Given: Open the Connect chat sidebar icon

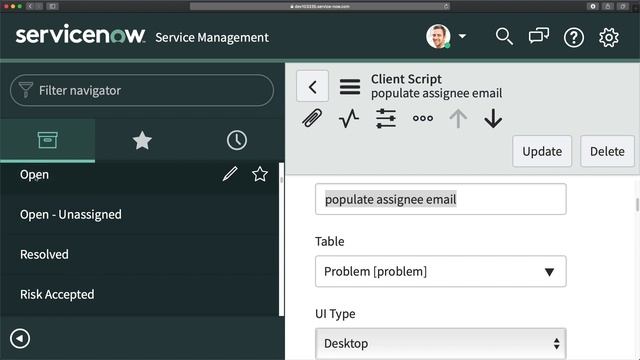Looking at the screenshot, I should 539,36.
